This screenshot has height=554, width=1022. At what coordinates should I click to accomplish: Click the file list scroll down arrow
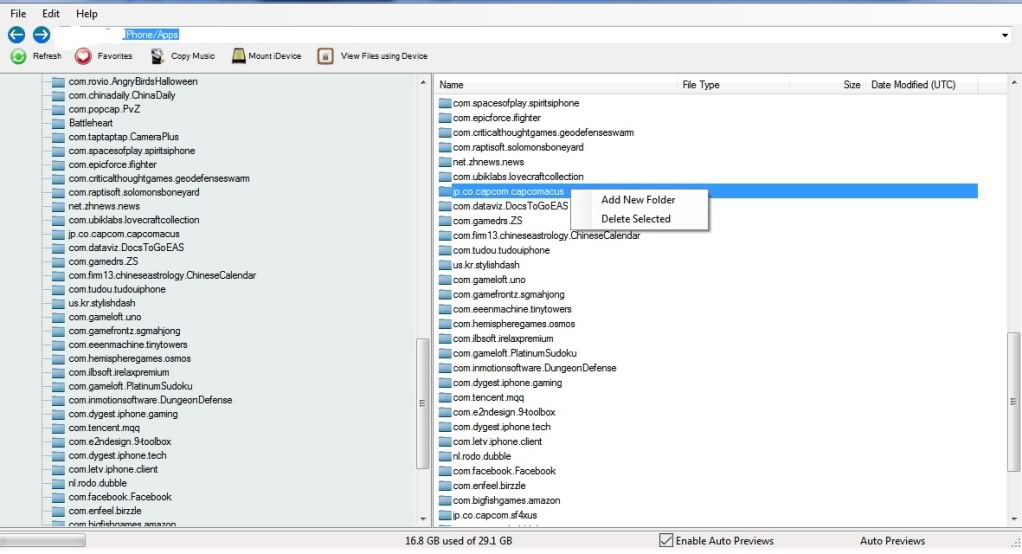(1014, 519)
